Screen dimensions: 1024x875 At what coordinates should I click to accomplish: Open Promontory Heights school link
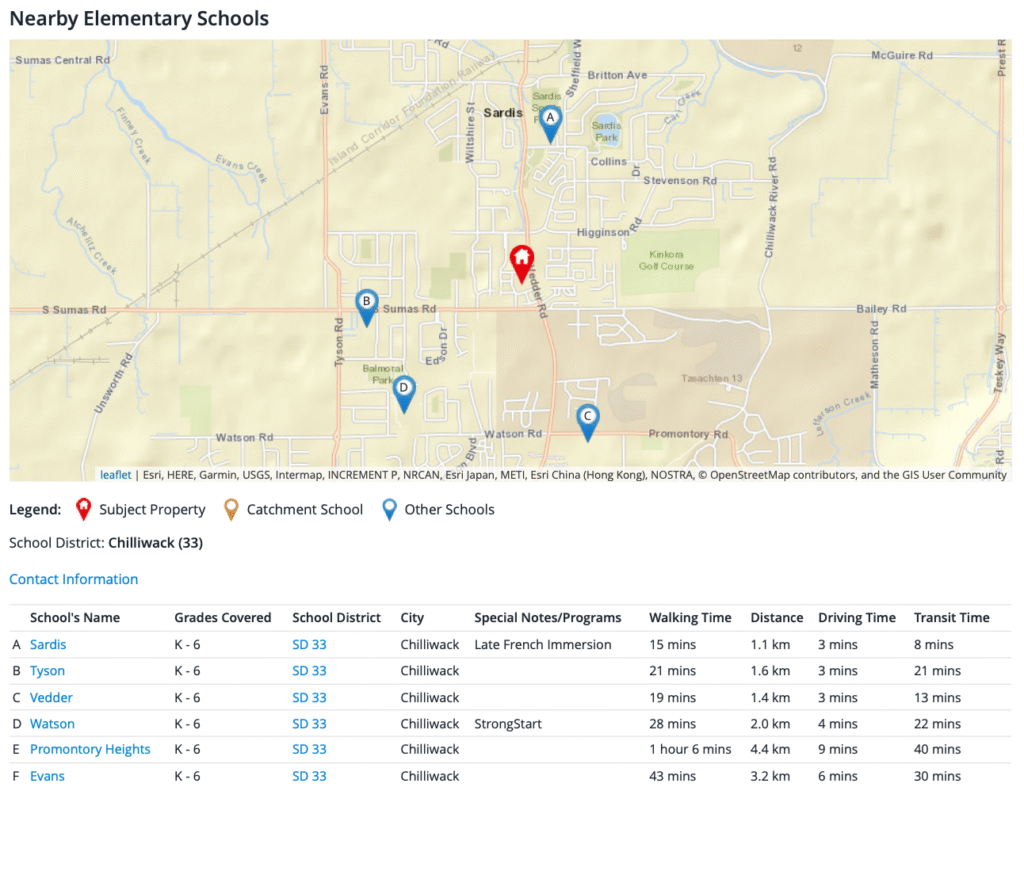click(90, 750)
